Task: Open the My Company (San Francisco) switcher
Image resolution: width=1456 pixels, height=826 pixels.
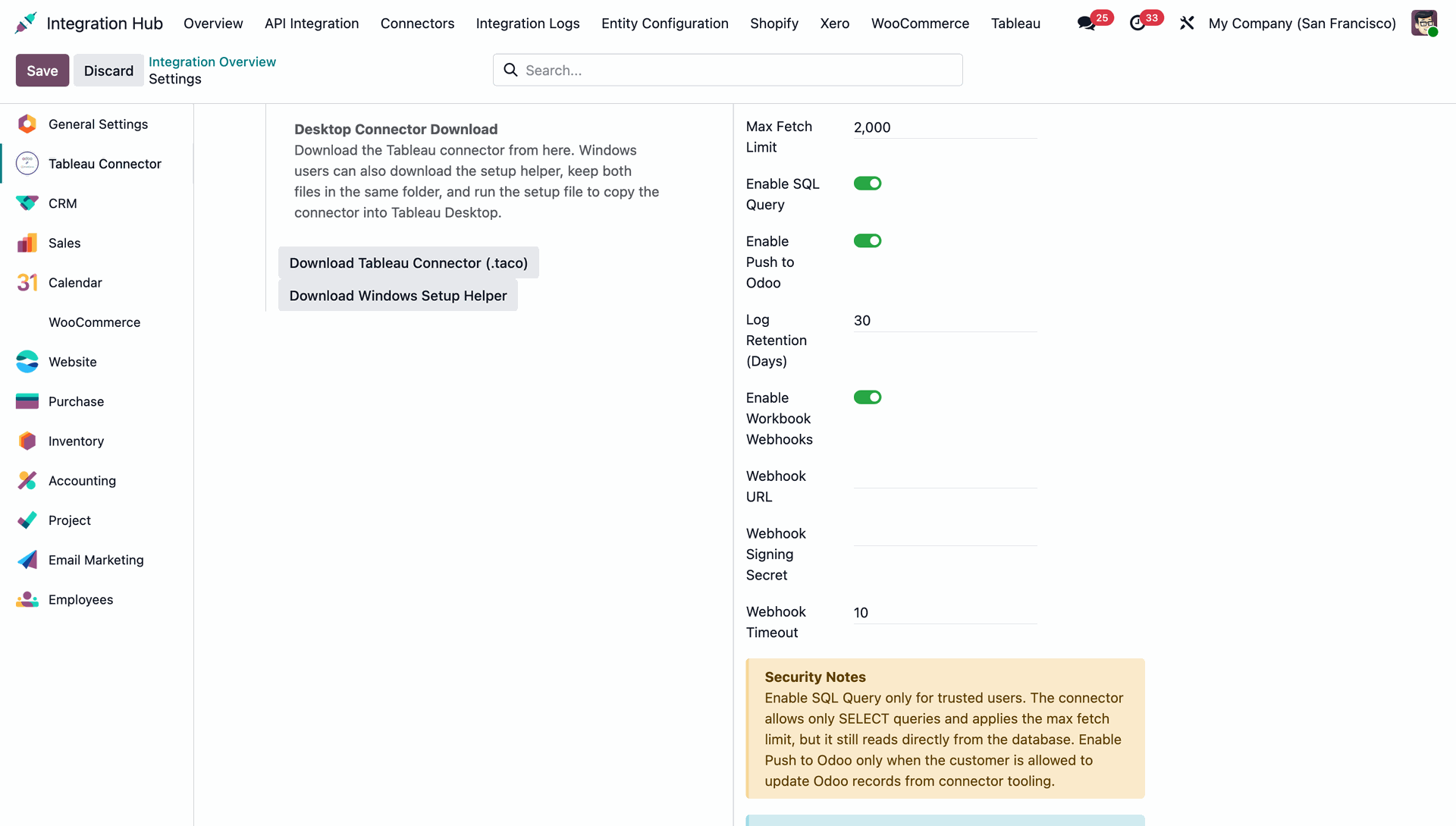Action: [1302, 24]
